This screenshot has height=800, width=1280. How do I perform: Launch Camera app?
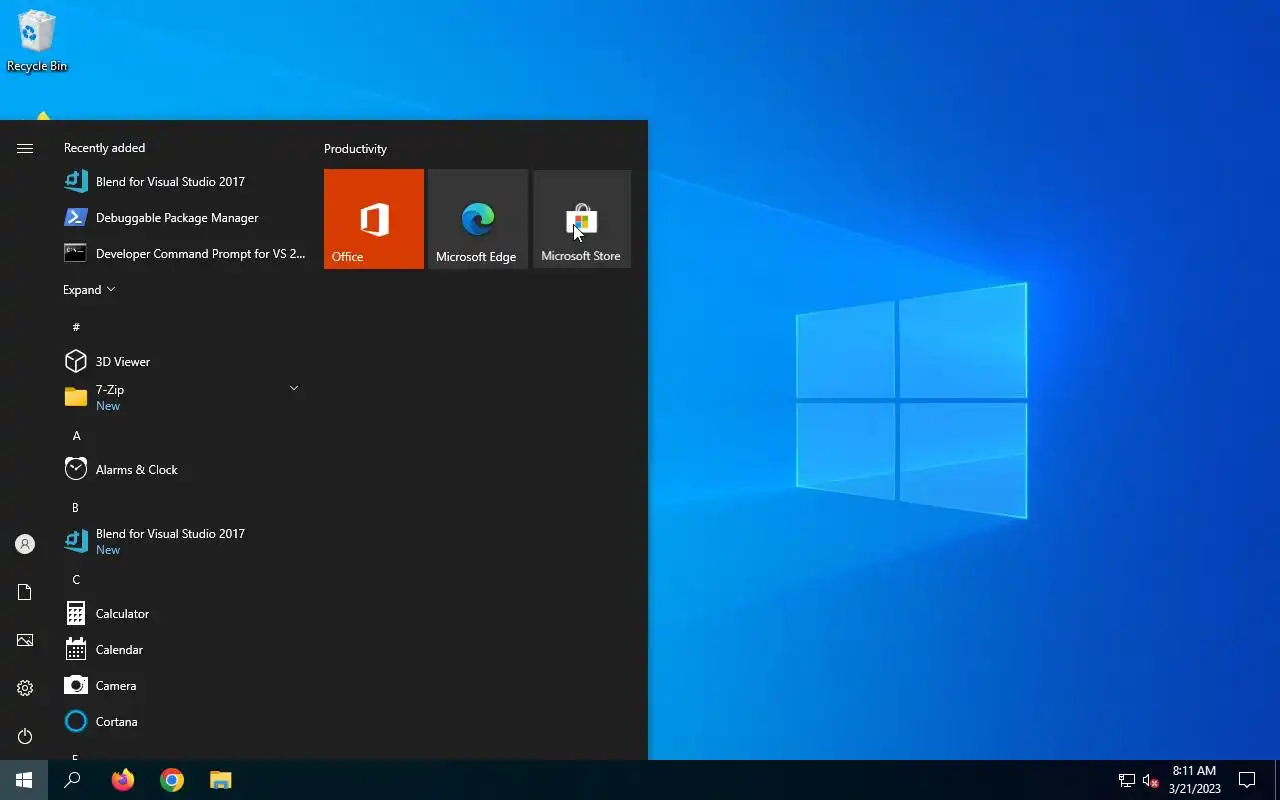[x=184, y=685]
